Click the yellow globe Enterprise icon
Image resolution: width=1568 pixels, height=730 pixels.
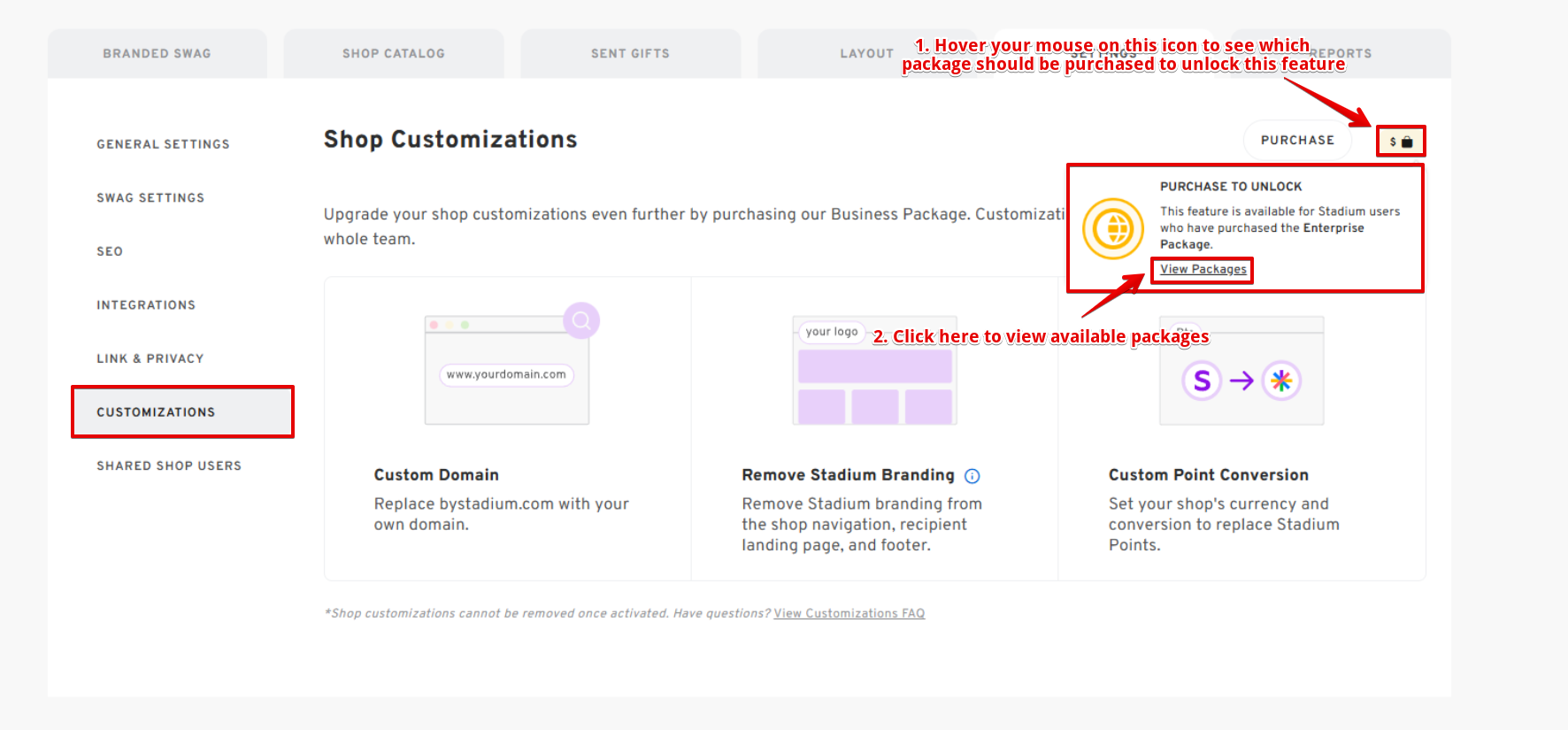[x=1113, y=228]
